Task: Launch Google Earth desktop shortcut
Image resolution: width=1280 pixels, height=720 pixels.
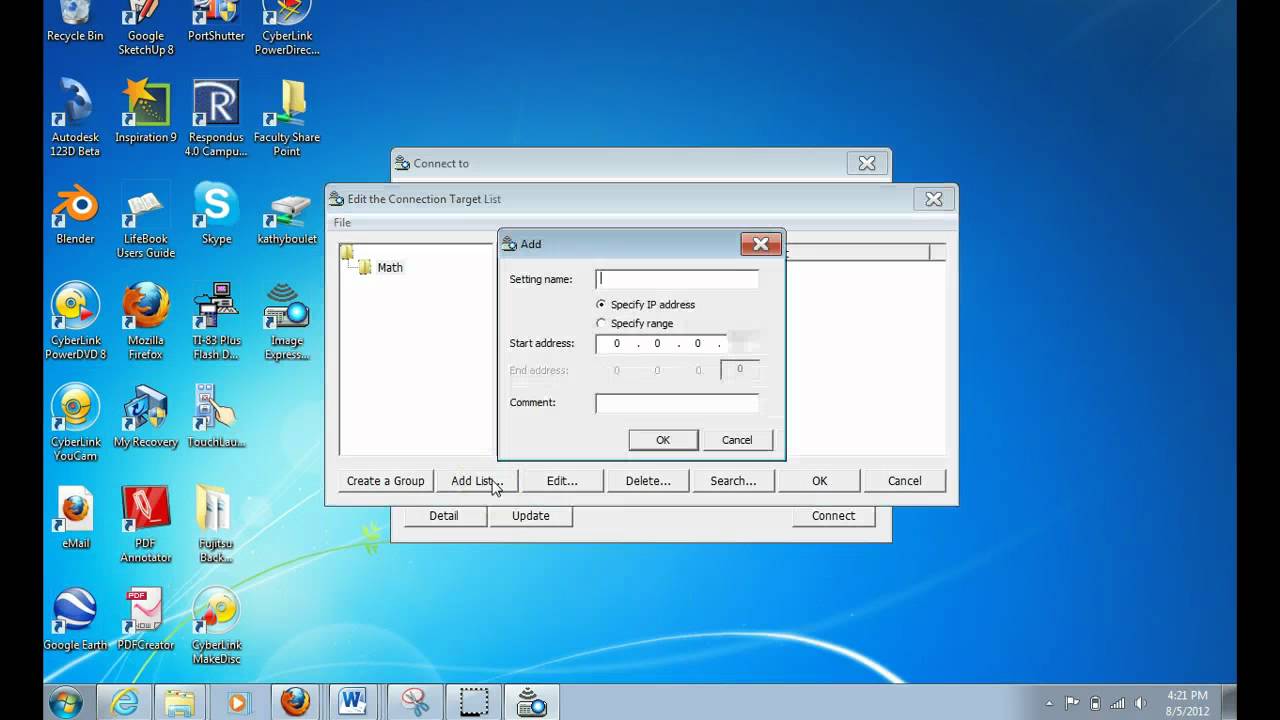Action: [x=75, y=620]
